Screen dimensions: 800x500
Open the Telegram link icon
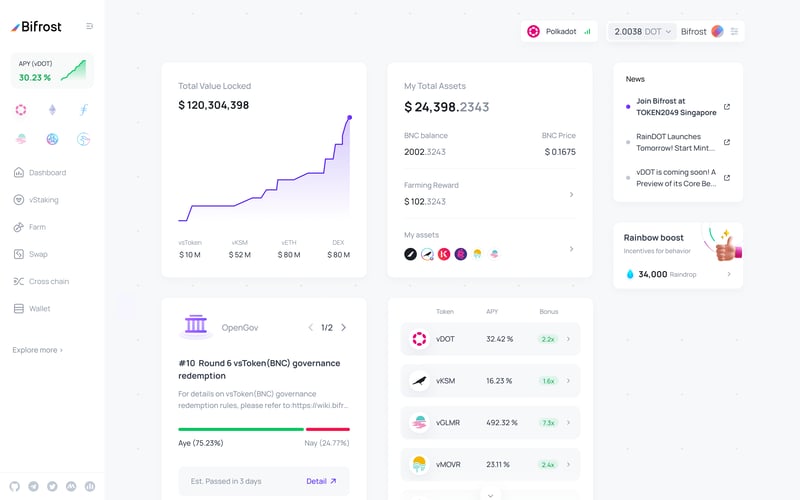33,486
